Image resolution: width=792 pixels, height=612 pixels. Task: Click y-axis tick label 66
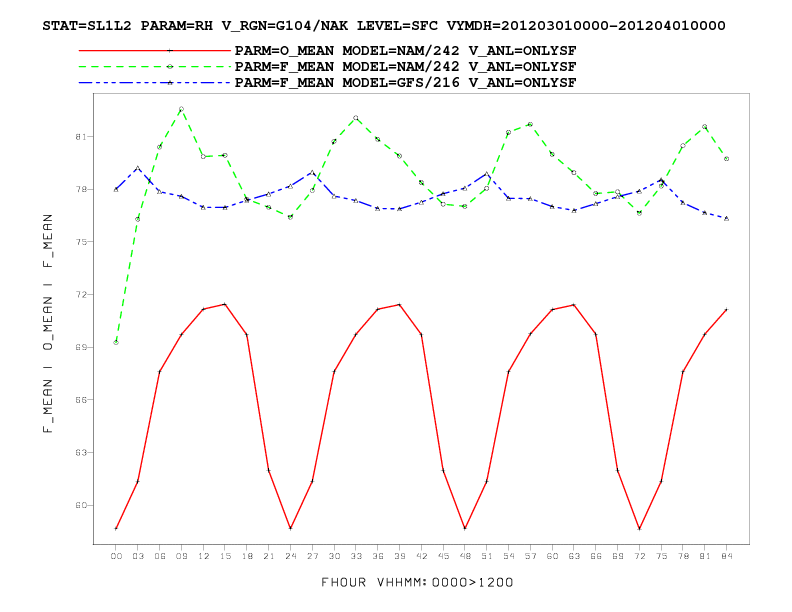[x=81, y=400]
